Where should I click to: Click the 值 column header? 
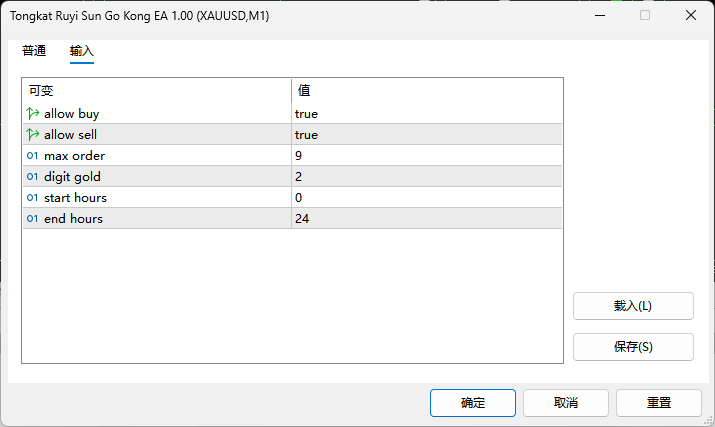coord(426,90)
